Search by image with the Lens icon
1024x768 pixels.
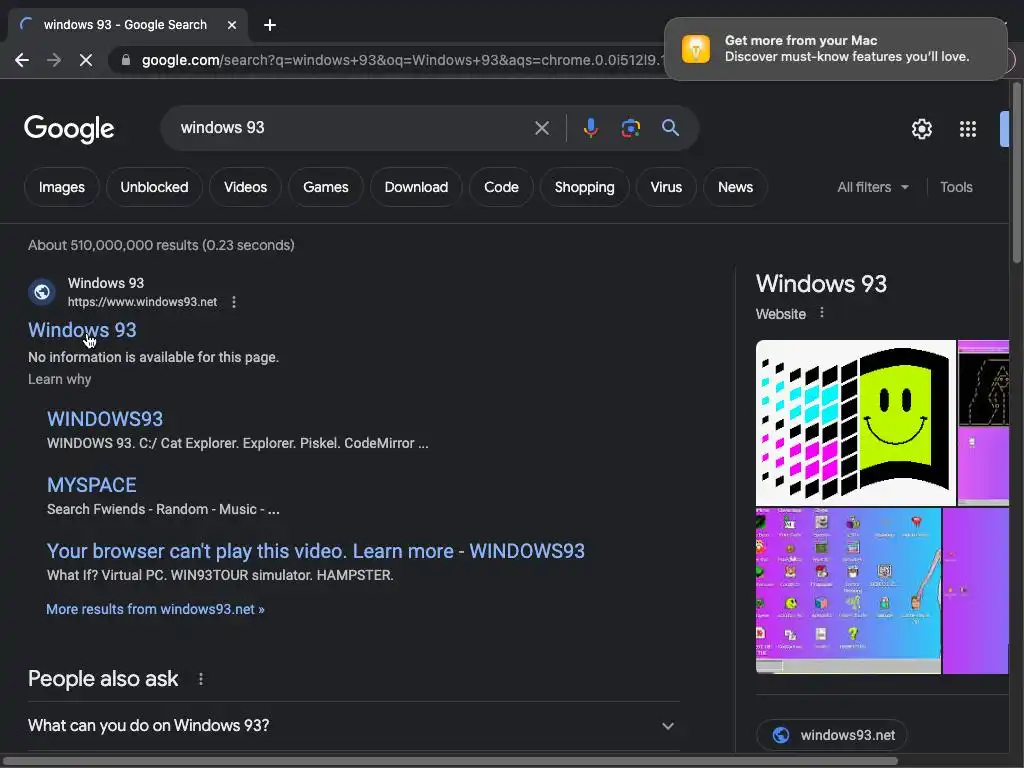point(630,128)
